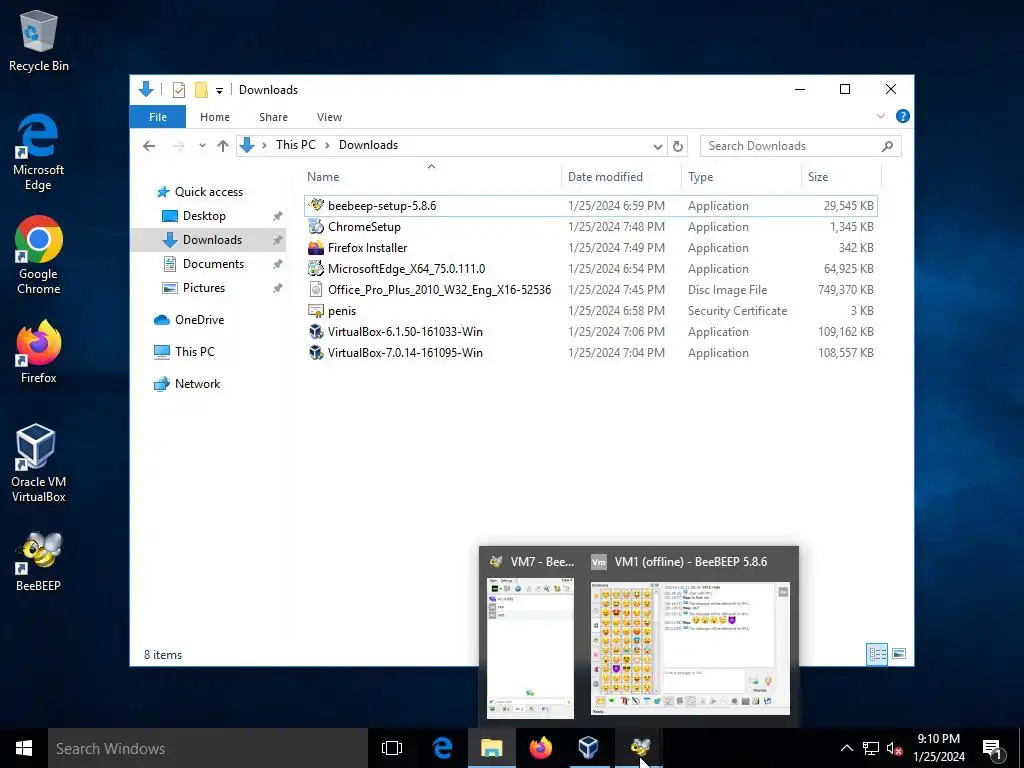The image size is (1024, 768).
Task: Select the beebeep-setup-5.8.6 file
Action: [x=590, y=206]
